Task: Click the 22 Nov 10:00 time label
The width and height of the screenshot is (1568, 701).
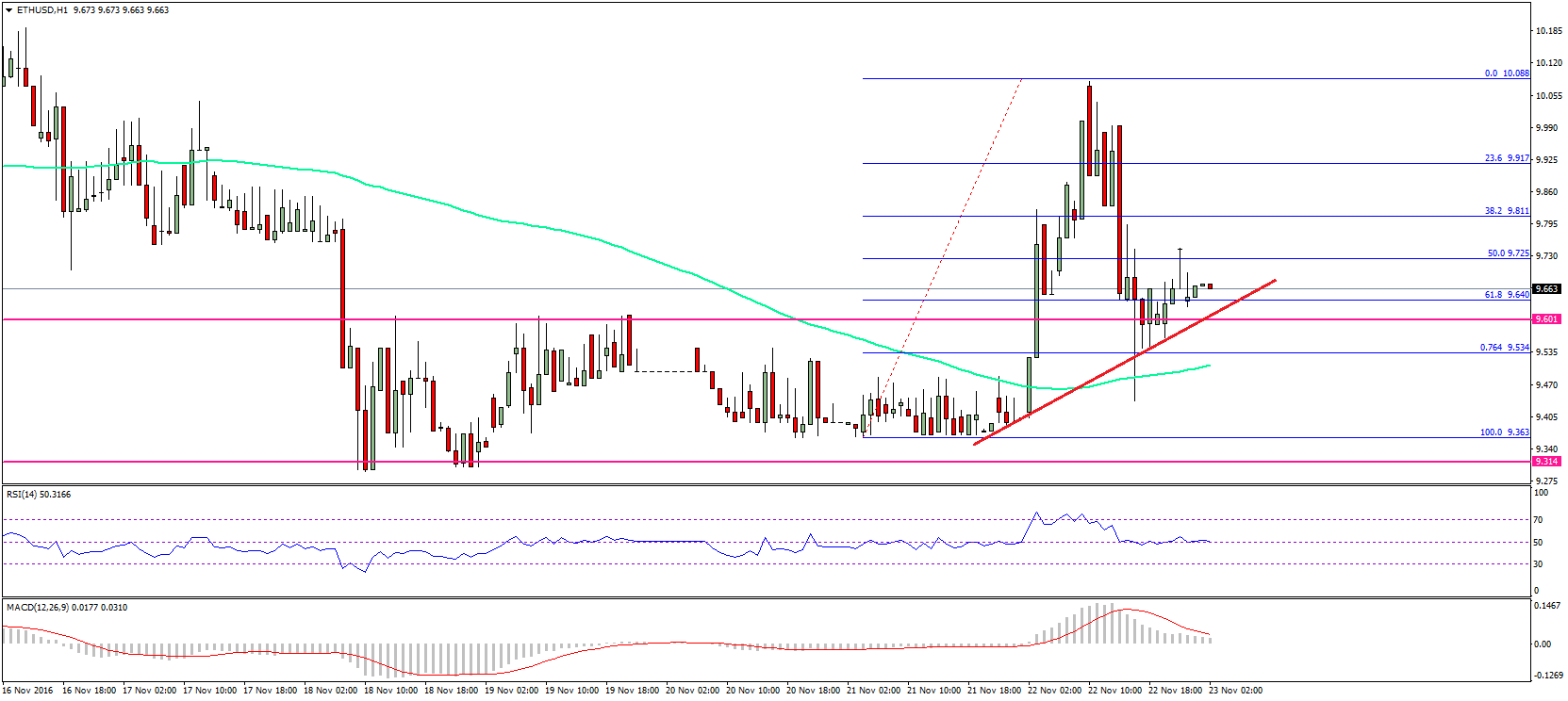Action: tap(1115, 691)
